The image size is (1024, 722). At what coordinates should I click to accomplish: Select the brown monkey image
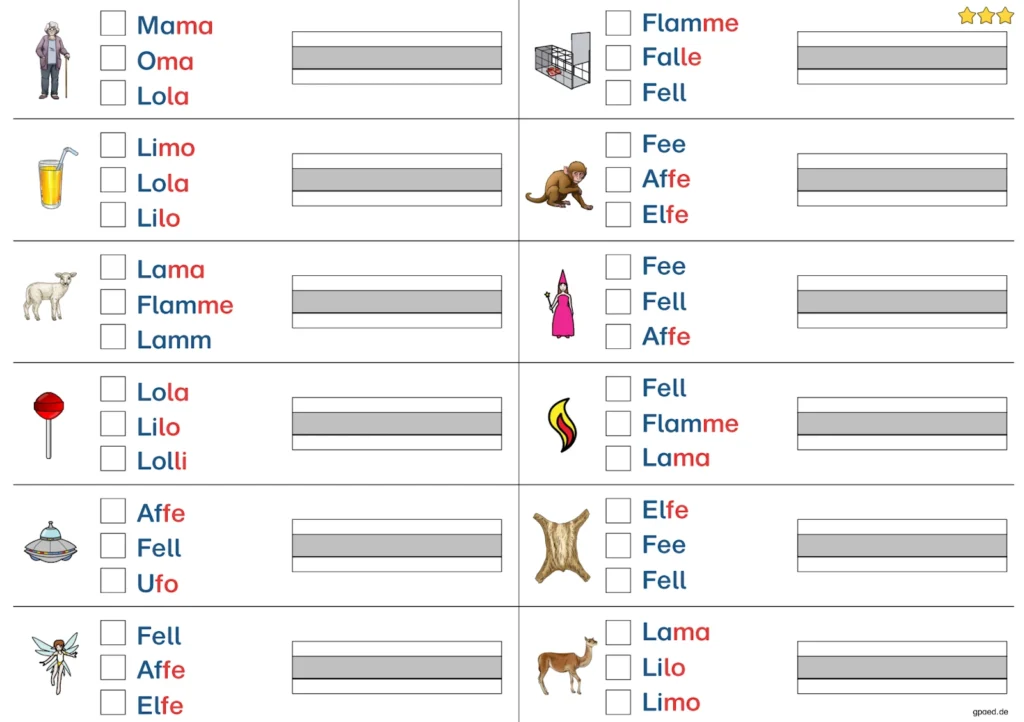(x=558, y=185)
